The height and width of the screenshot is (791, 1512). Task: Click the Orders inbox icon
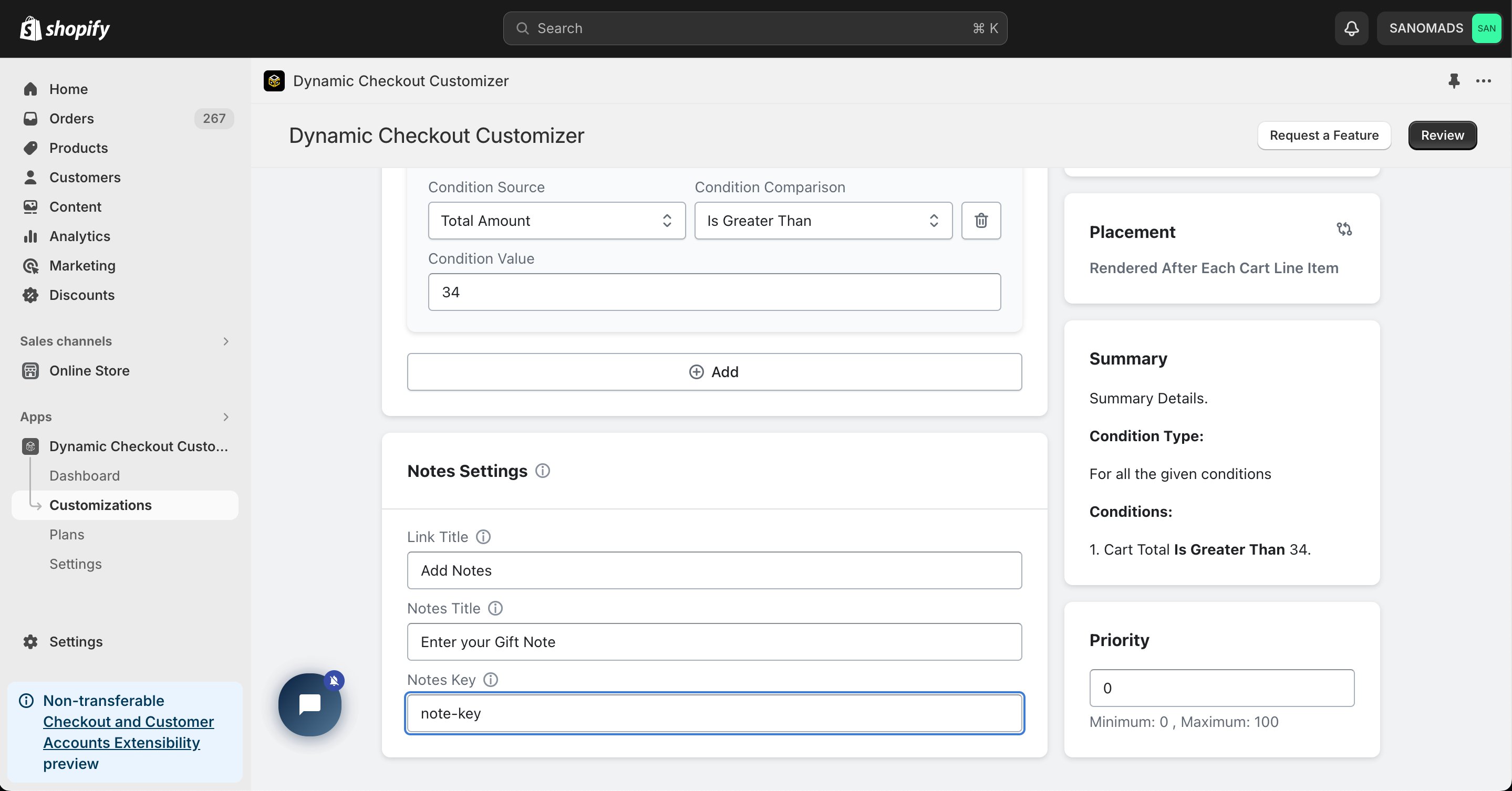[x=30, y=119]
